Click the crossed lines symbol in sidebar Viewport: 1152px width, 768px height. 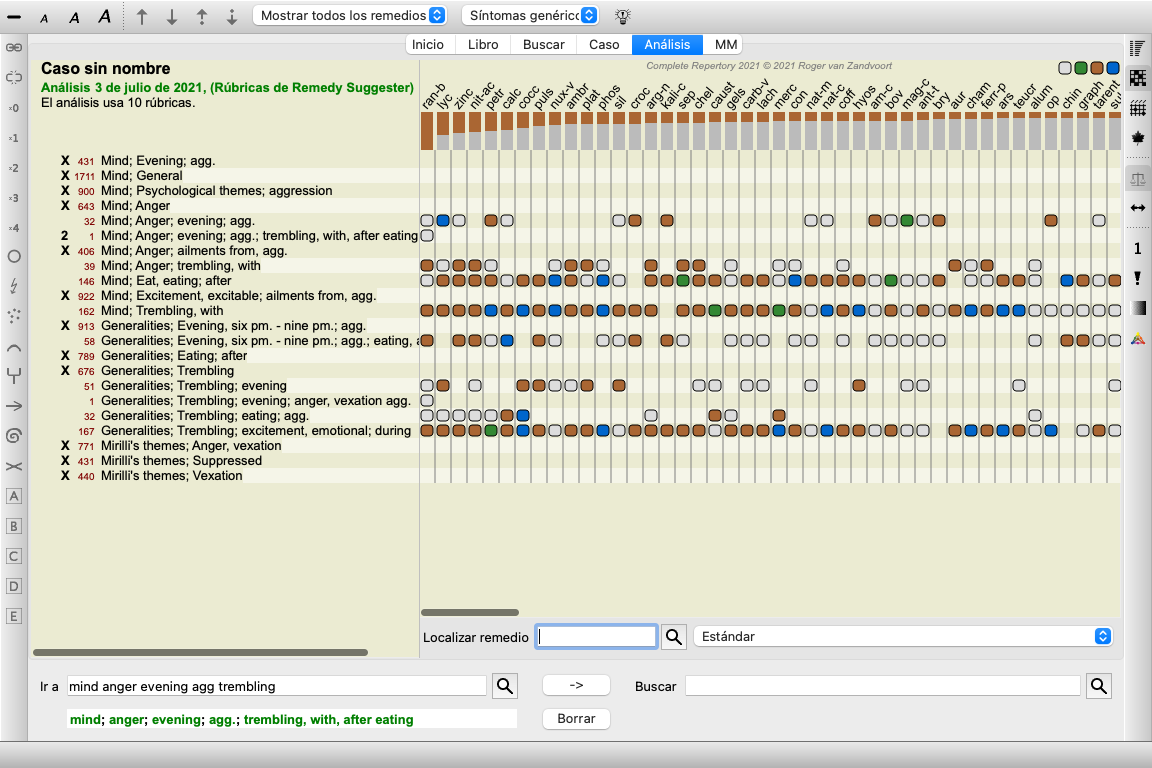(14, 466)
